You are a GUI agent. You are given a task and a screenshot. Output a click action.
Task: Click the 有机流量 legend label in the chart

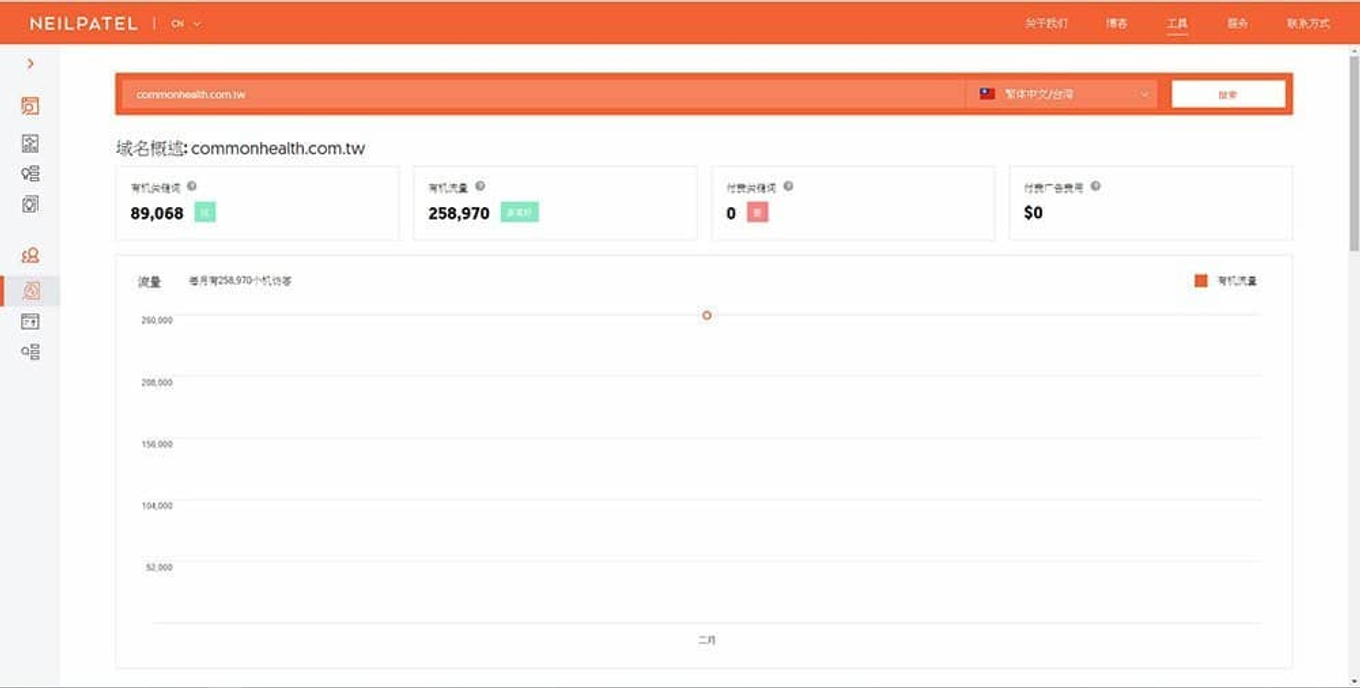pyautogui.click(x=1237, y=281)
